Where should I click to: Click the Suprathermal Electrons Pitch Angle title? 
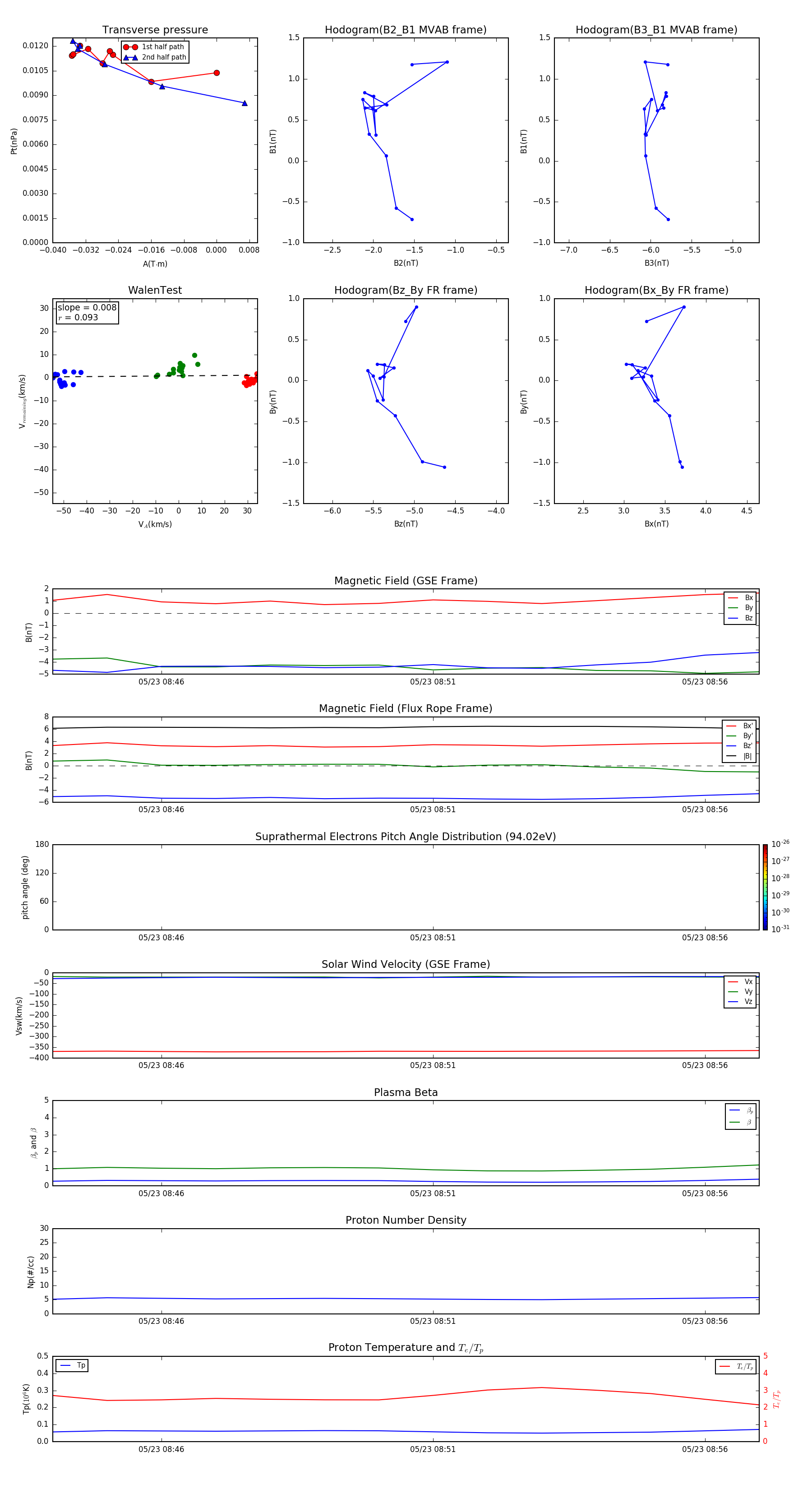click(406, 837)
